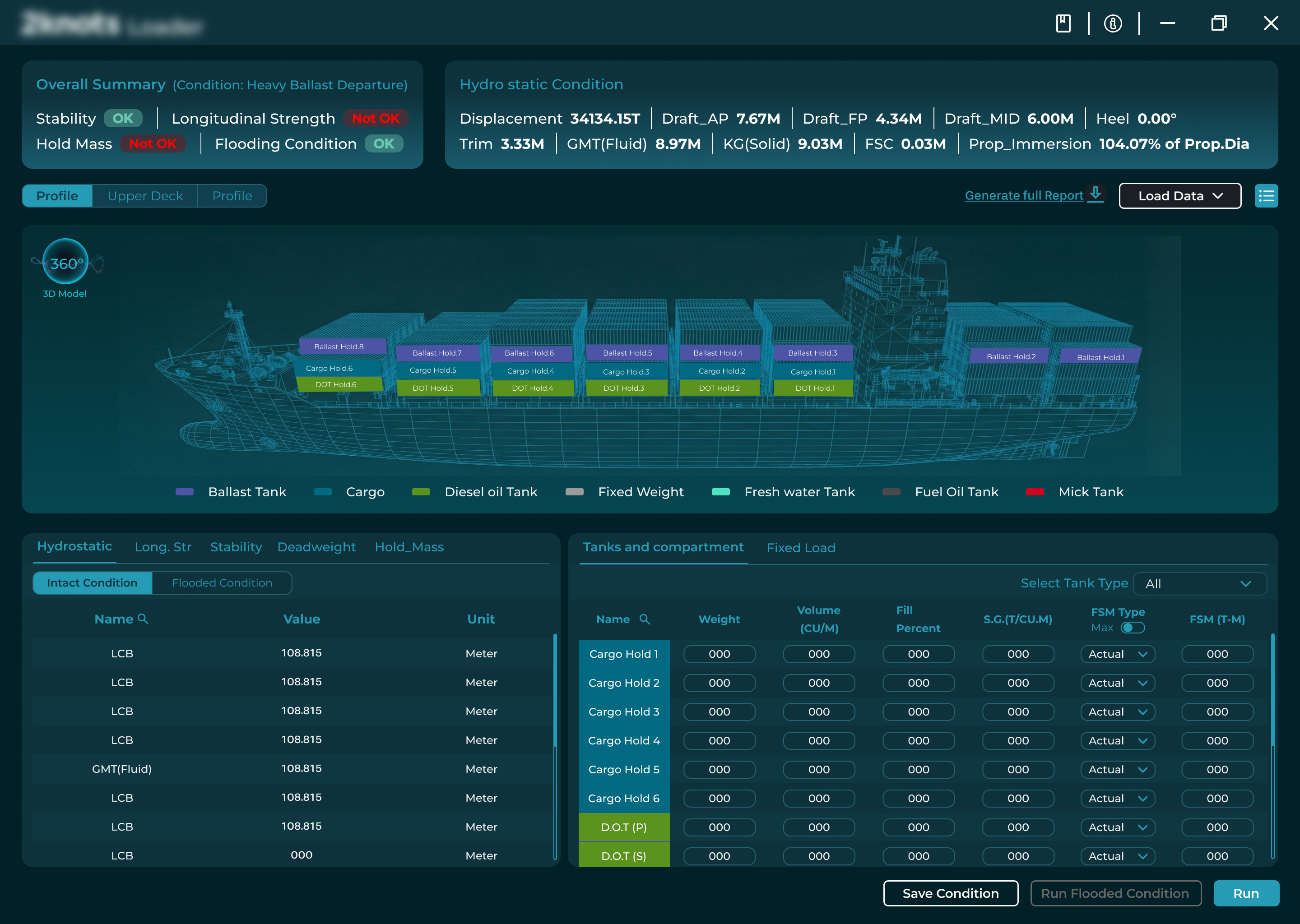Toggle the FSM Type Max switch
The width and height of the screenshot is (1300, 924).
pyautogui.click(x=1133, y=628)
